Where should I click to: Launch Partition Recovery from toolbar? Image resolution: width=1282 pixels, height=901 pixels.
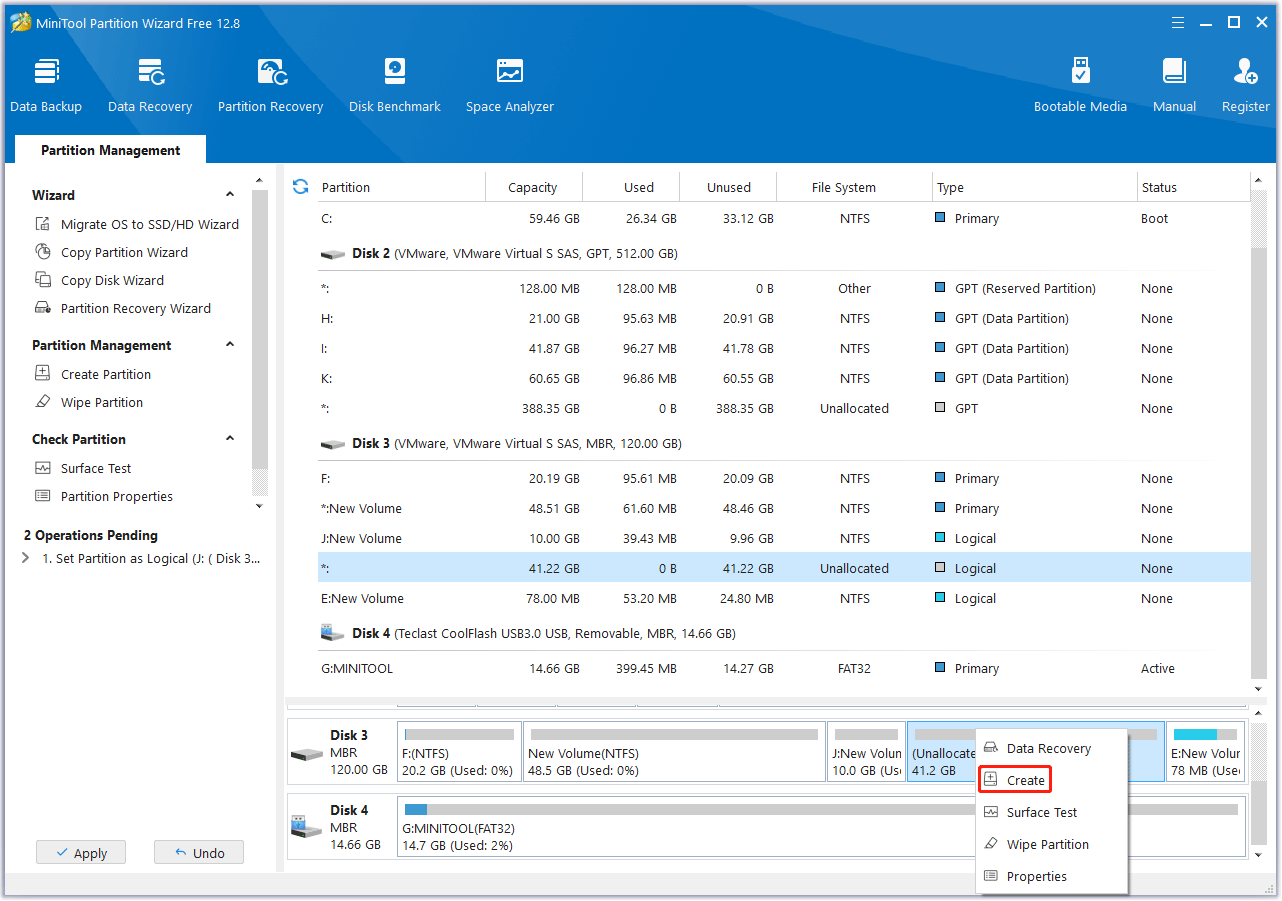pyautogui.click(x=271, y=85)
